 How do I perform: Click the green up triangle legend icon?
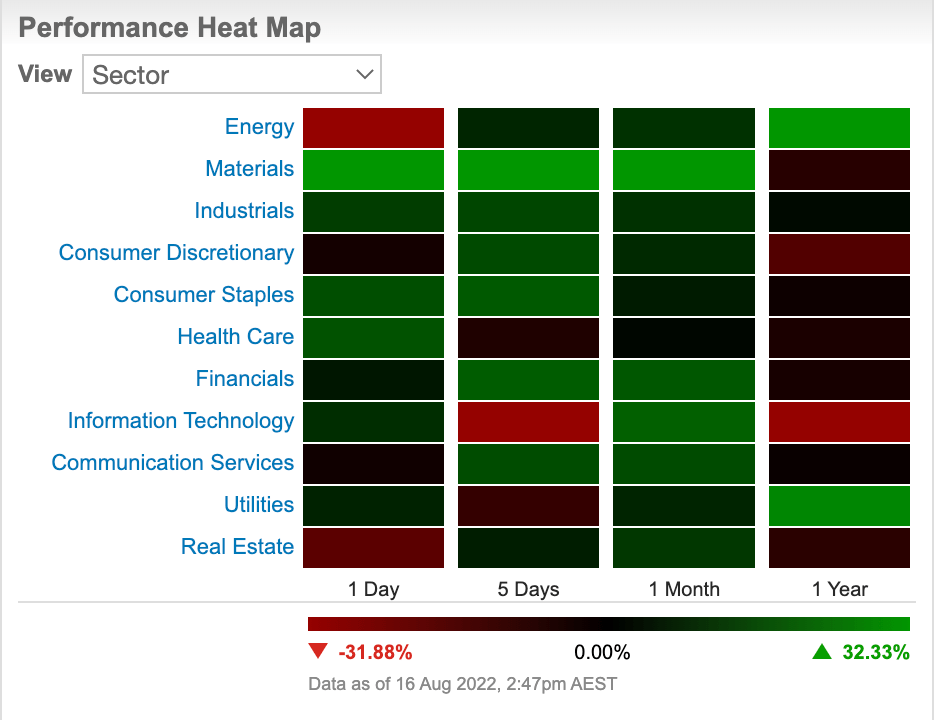822,652
